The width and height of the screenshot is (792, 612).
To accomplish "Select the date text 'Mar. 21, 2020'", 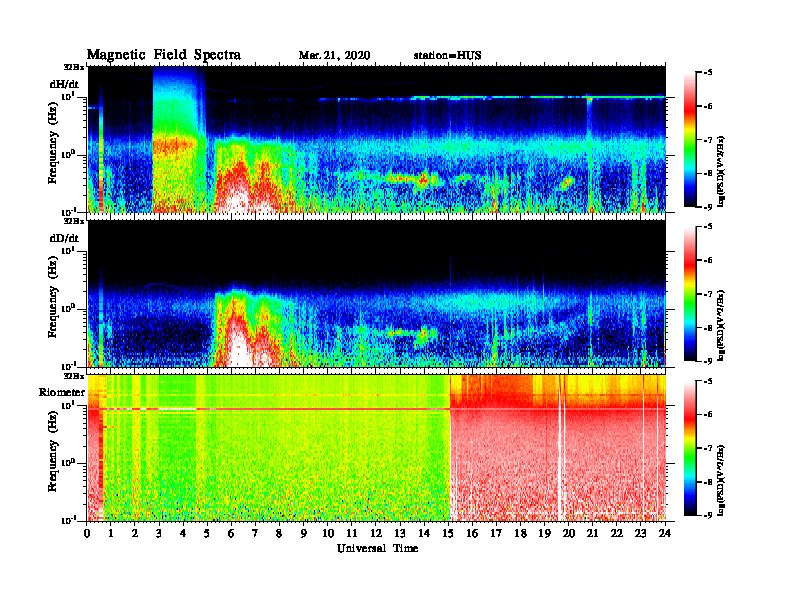I will coord(334,56).
